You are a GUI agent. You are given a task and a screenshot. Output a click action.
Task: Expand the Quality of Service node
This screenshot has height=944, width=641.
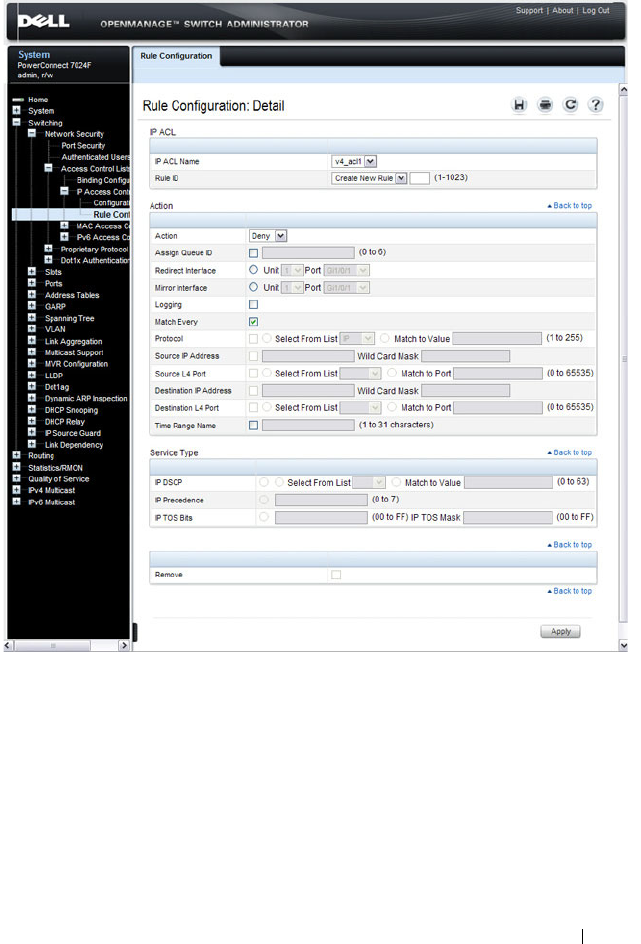pyautogui.click(x=16, y=479)
